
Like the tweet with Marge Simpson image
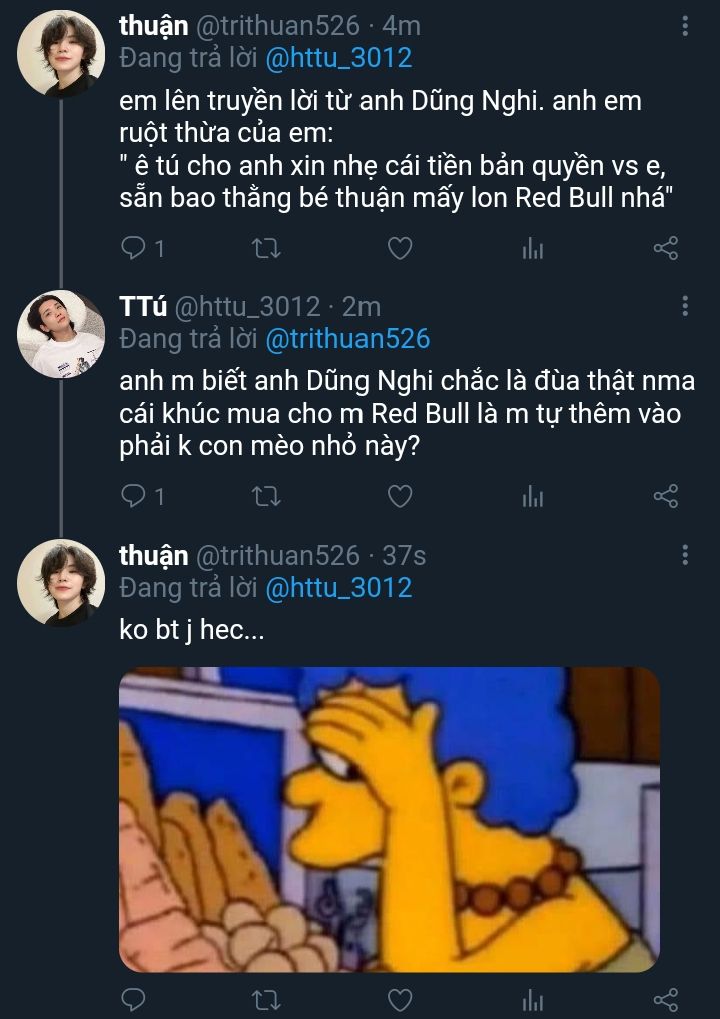coord(400,998)
